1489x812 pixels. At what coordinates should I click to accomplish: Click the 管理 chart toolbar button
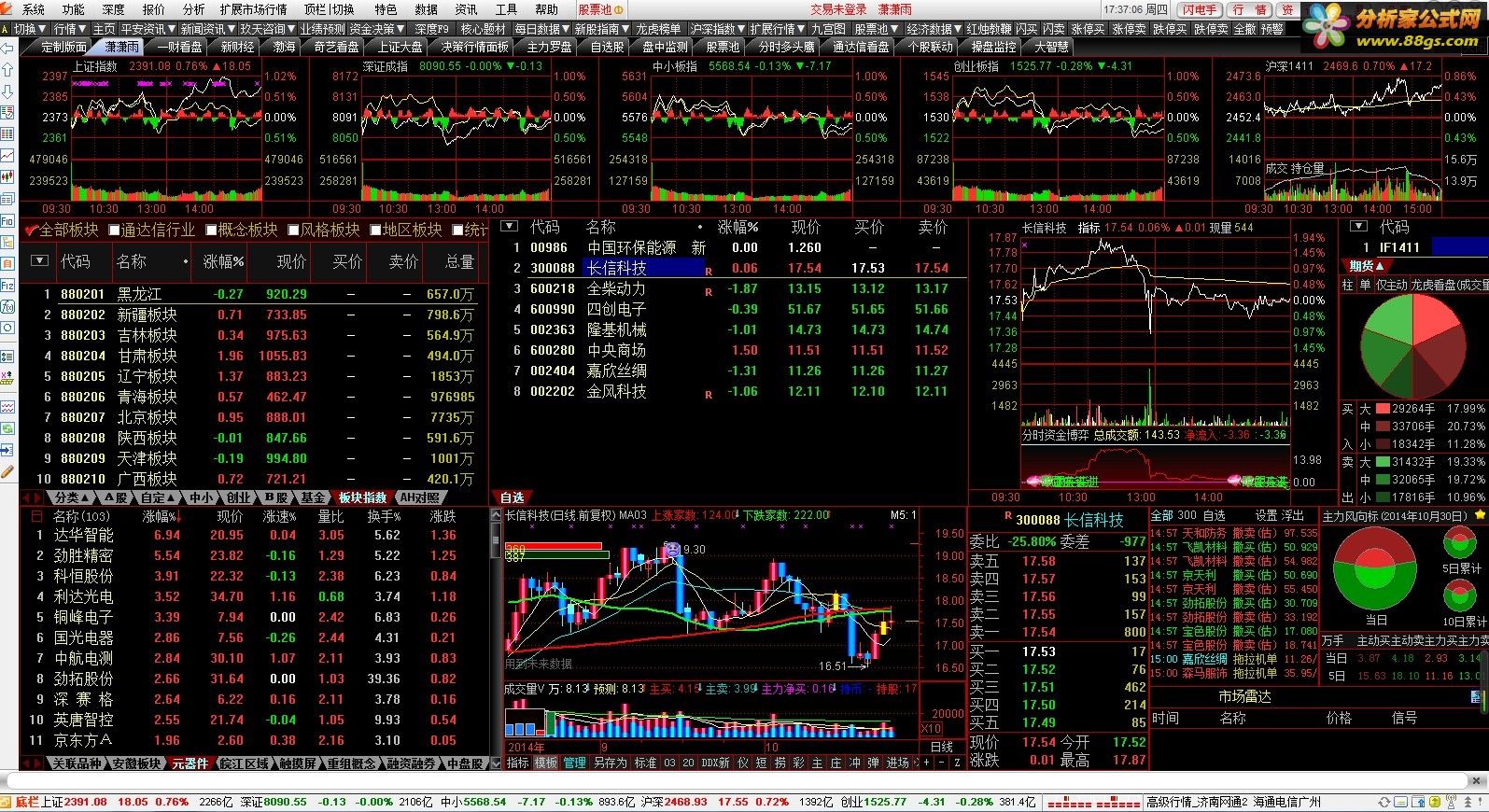pos(574,763)
